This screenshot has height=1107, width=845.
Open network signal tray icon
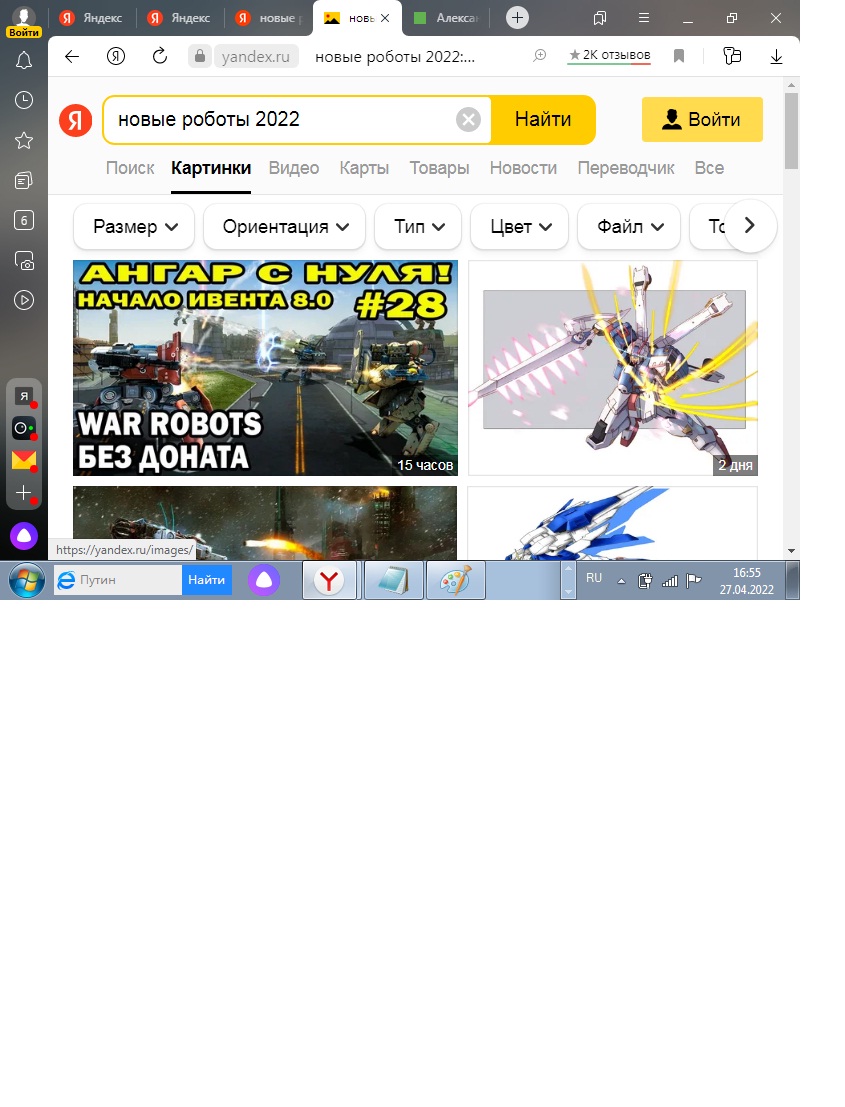point(669,581)
